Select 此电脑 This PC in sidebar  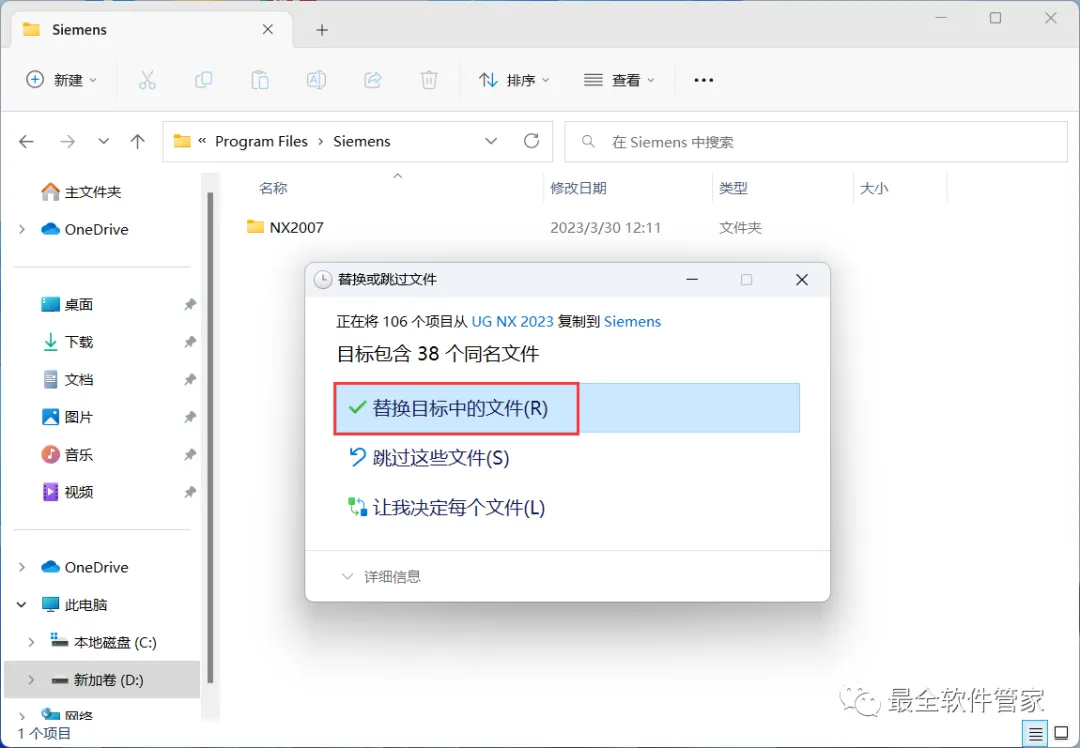tap(74, 605)
